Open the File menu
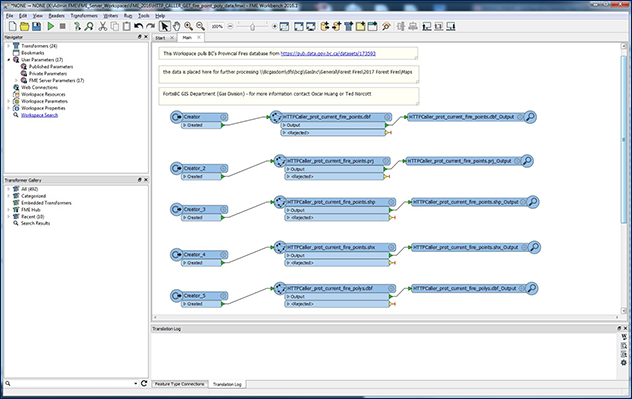 [10, 16]
